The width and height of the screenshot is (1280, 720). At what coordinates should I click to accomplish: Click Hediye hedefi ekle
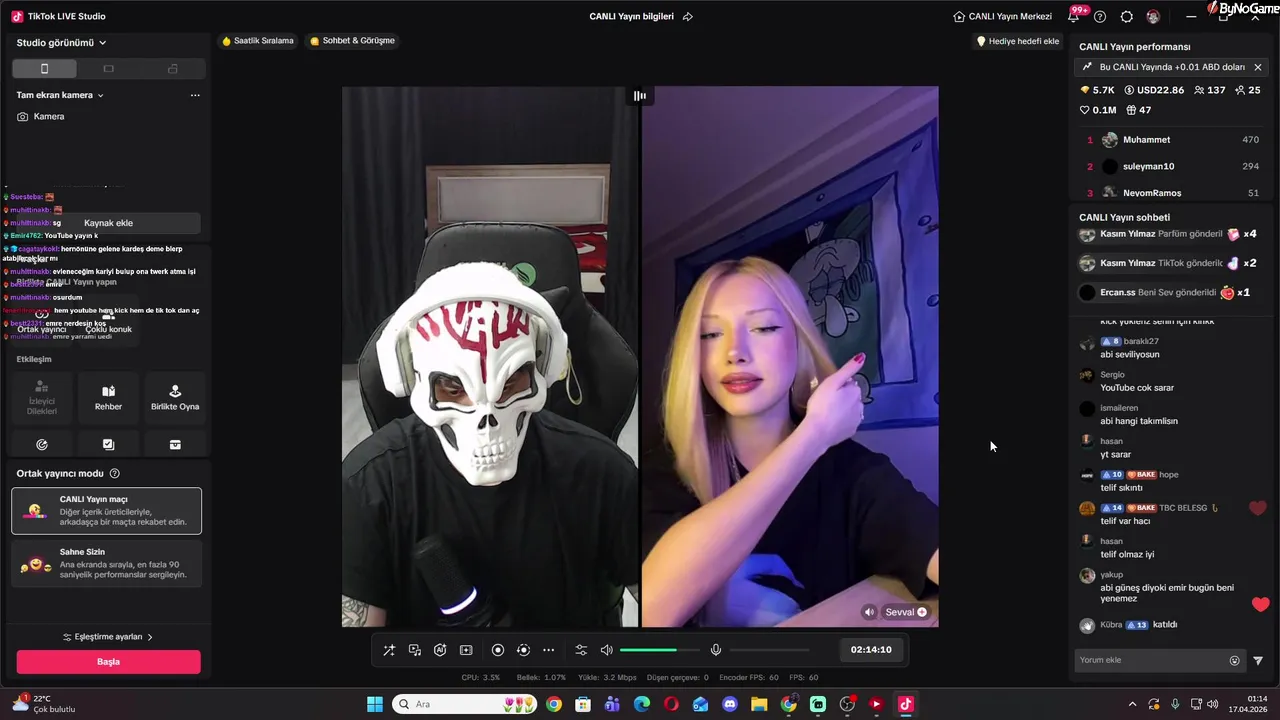(1017, 41)
